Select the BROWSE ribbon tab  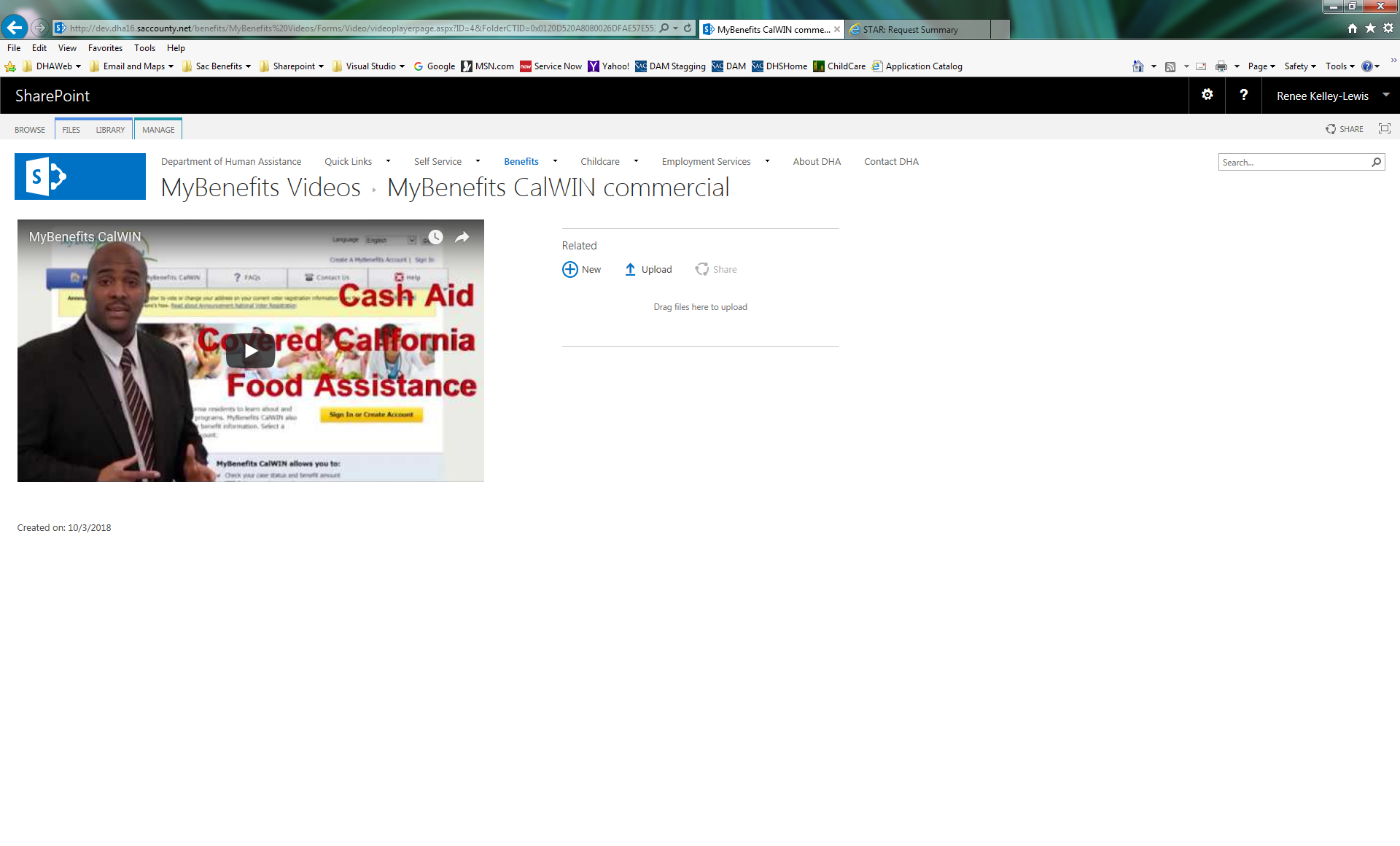pos(30,129)
